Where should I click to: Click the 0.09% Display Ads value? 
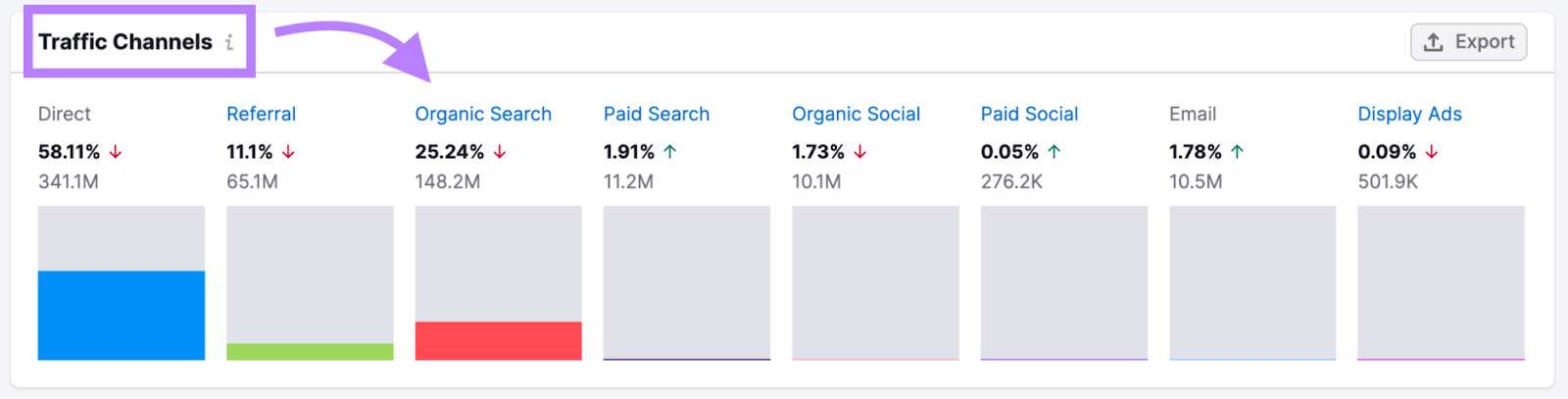1387,152
